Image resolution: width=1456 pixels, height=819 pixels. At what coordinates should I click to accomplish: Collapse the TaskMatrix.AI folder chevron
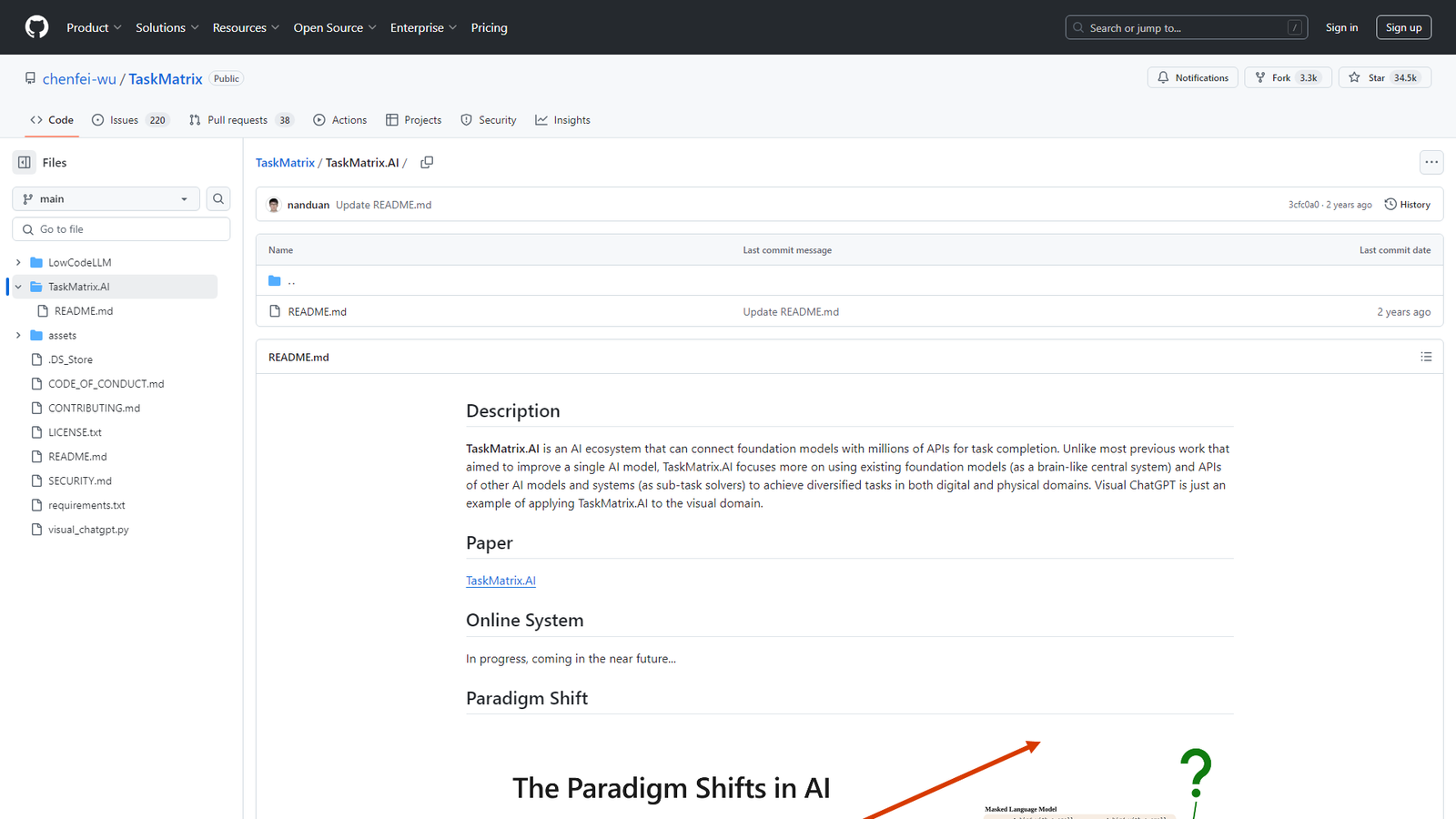click(x=18, y=287)
